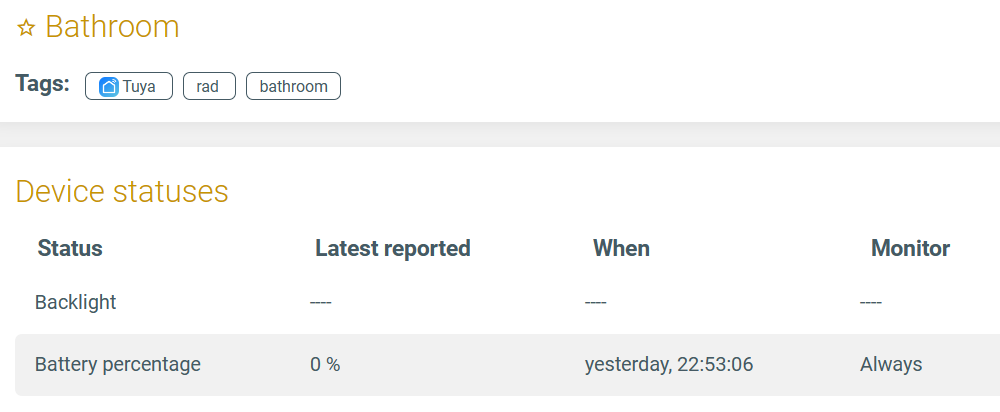Click Backlight's When dashes
Screen dimensions: 1000x412
[596, 302]
